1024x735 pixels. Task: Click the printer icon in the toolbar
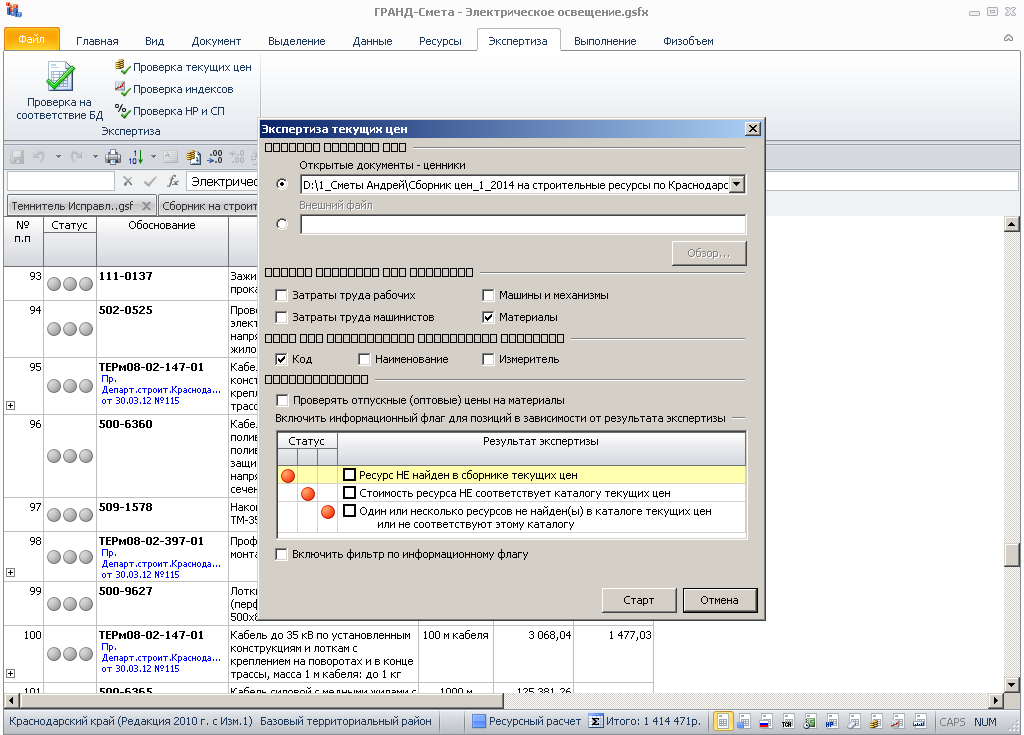point(113,156)
